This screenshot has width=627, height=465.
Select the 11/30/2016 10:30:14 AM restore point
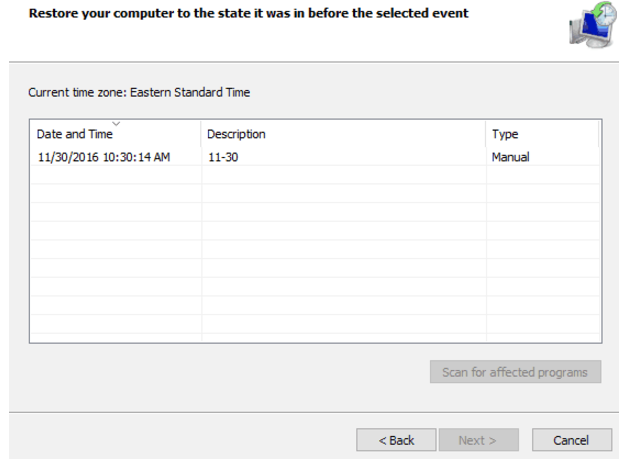coord(315,157)
